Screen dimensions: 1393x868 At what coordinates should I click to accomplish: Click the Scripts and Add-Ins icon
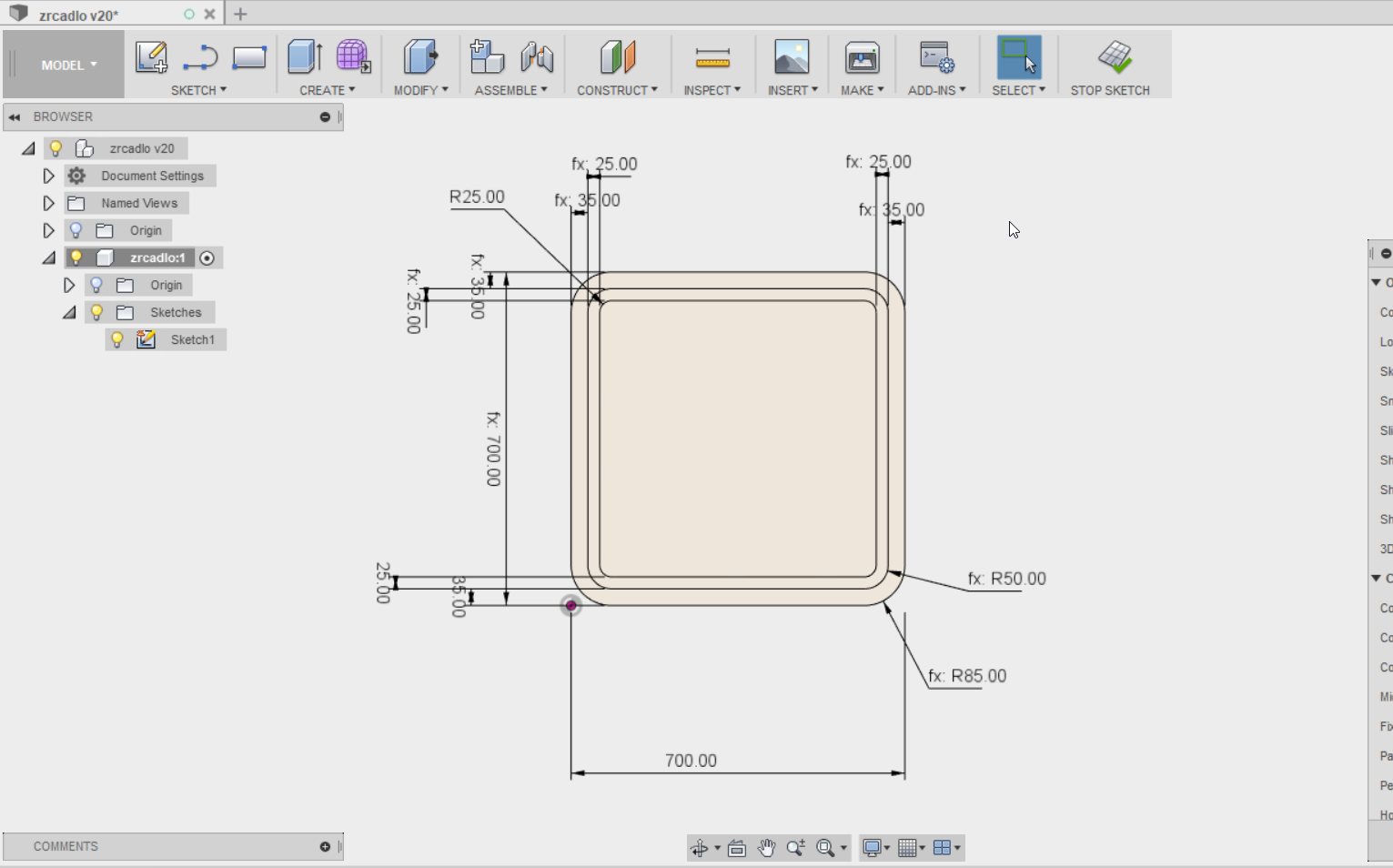[x=936, y=56]
